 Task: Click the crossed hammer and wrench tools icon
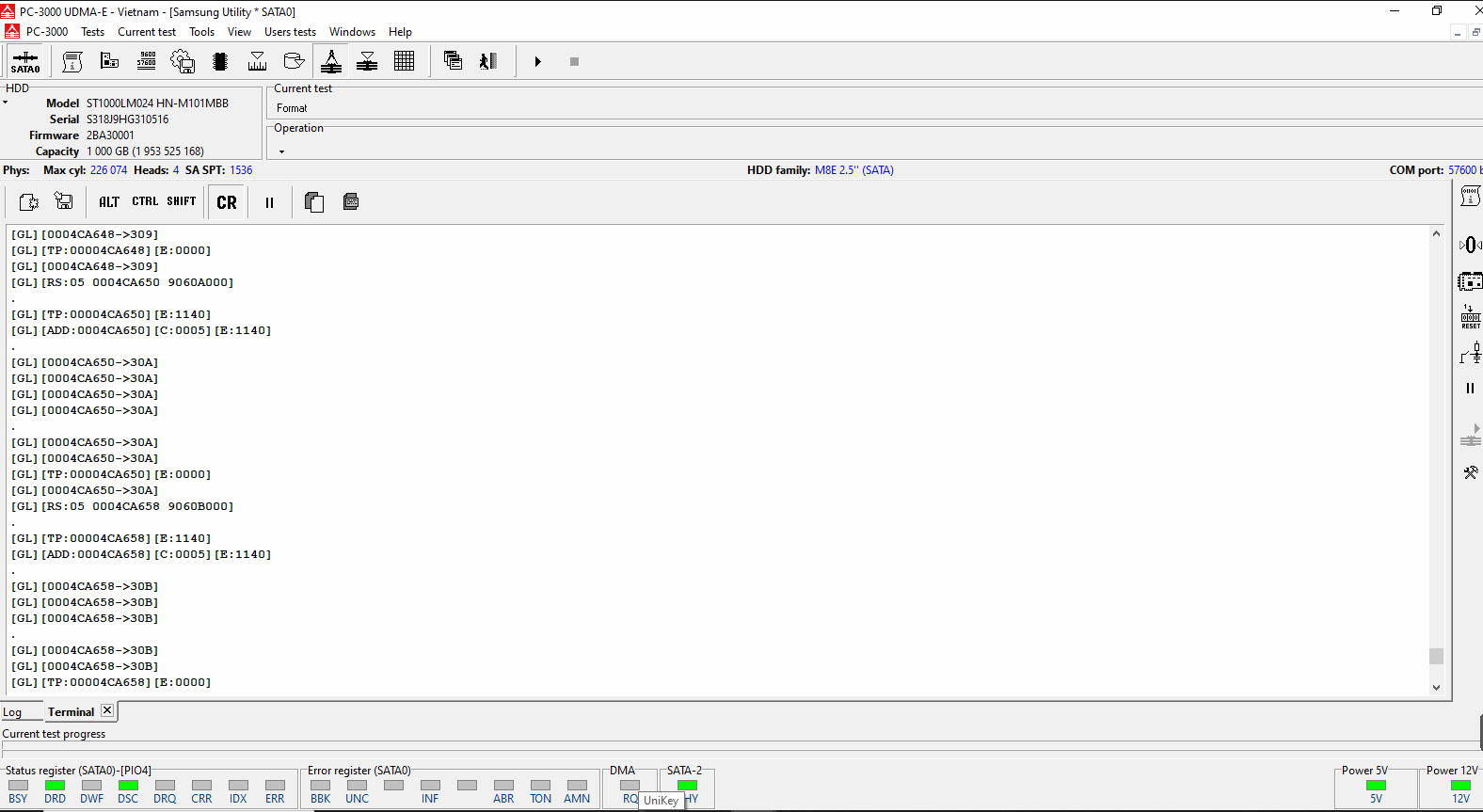(x=1470, y=472)
